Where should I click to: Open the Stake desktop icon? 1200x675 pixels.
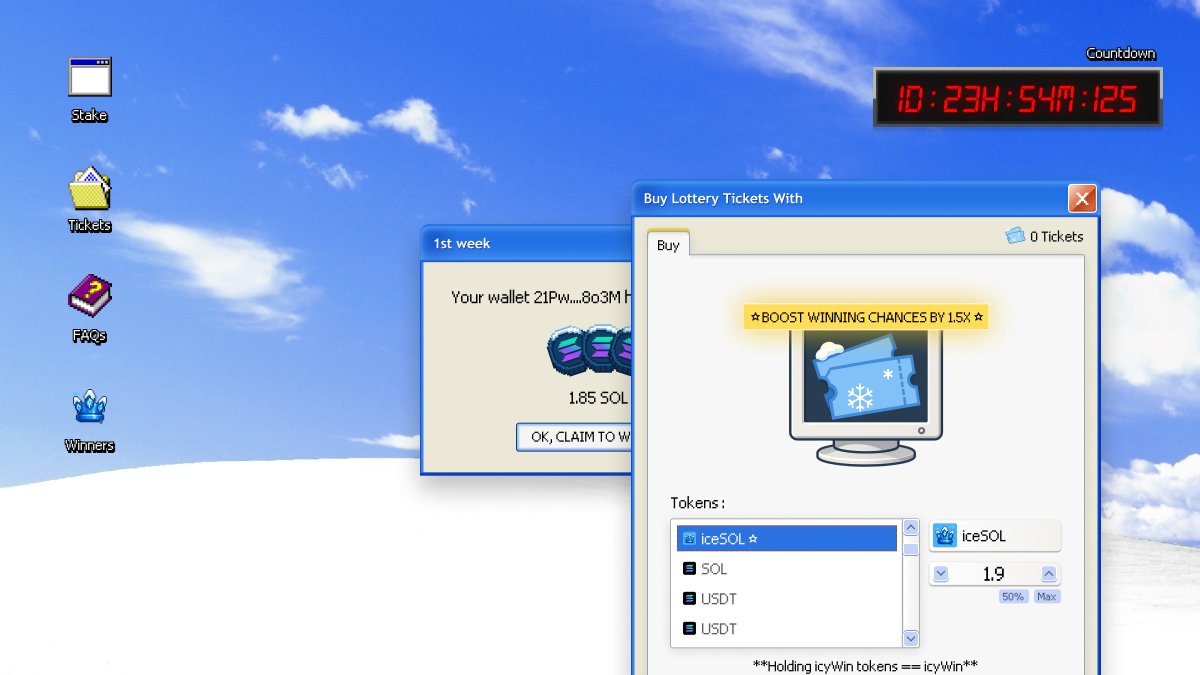click(89, 78)
